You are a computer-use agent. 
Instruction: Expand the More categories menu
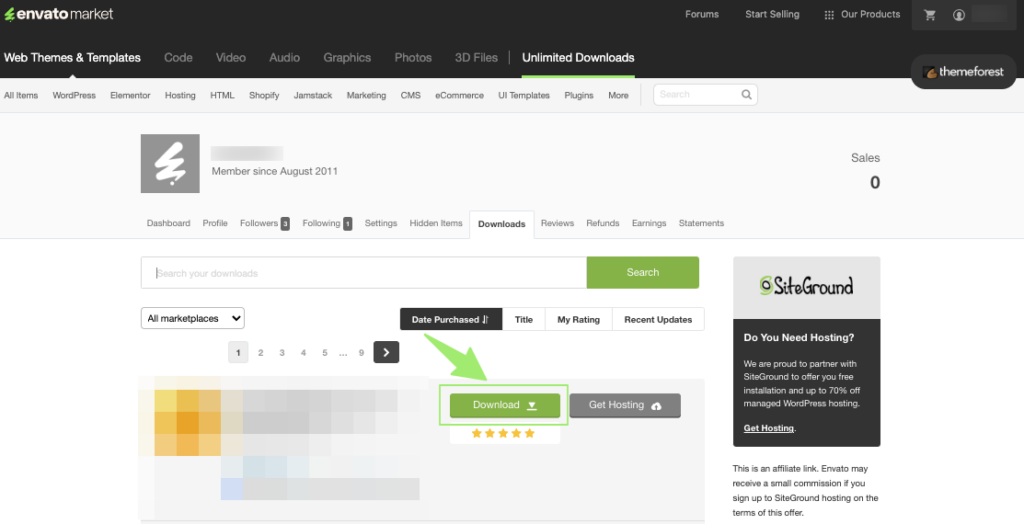coord(618,95)
